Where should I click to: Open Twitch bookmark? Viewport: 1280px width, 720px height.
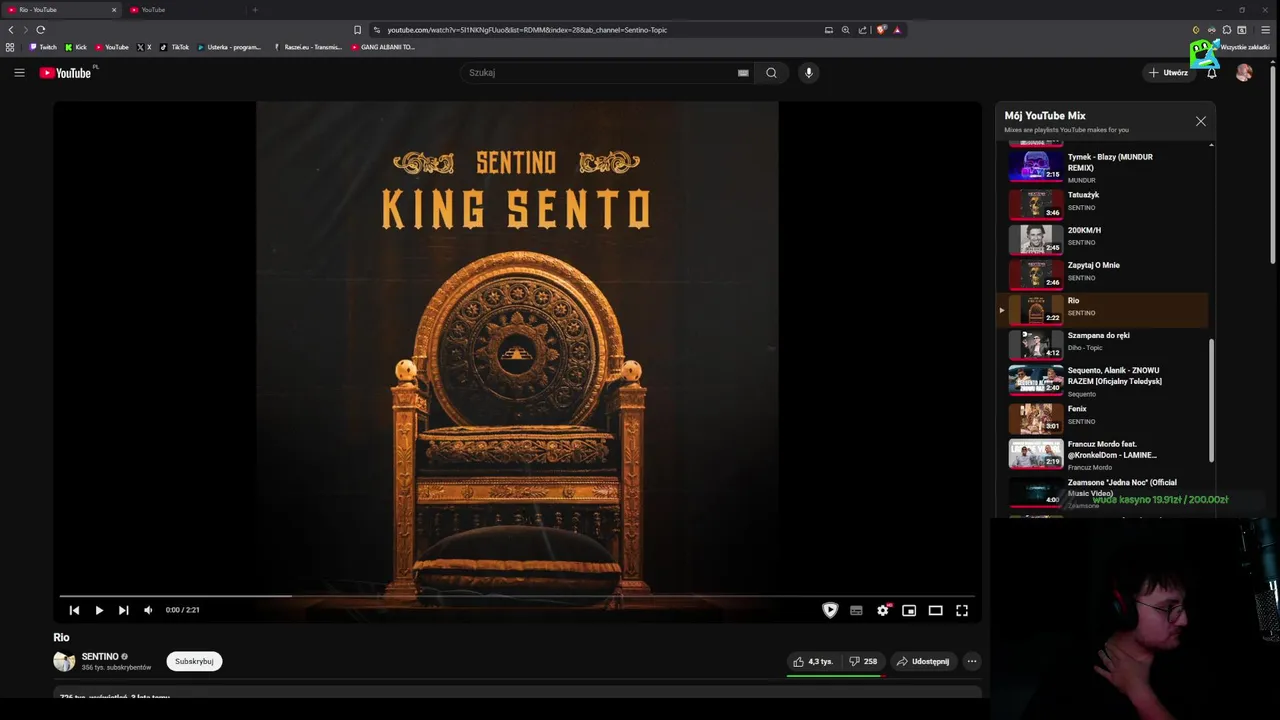[x=43, y=47]
